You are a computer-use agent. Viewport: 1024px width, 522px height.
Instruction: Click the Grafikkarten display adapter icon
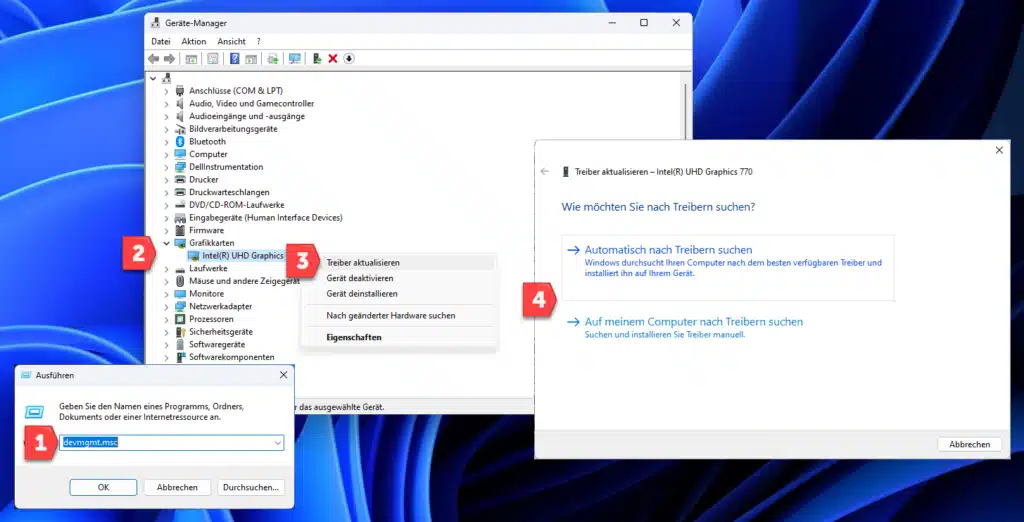180,243
